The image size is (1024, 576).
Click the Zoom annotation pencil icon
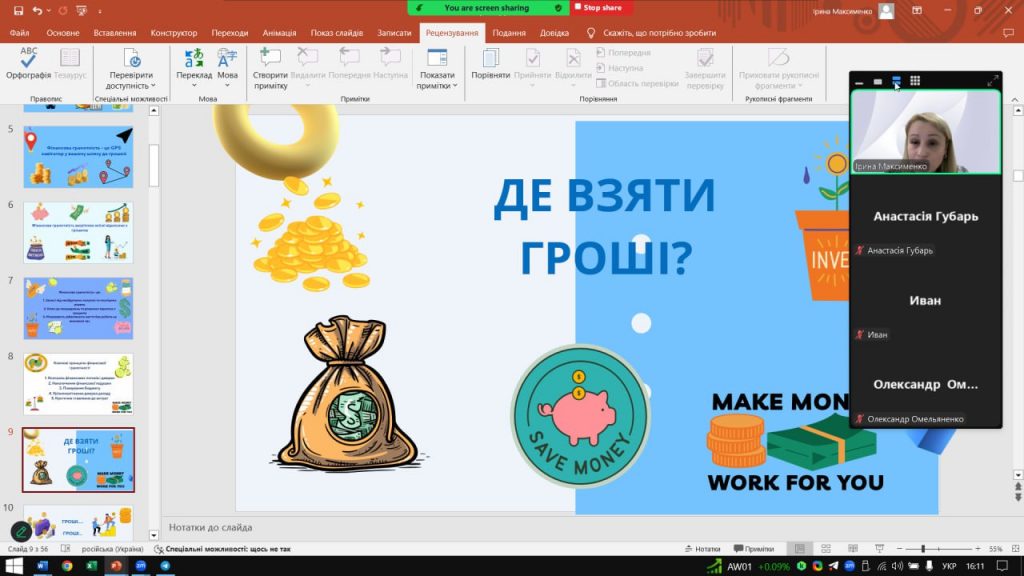tap(20, 531)
